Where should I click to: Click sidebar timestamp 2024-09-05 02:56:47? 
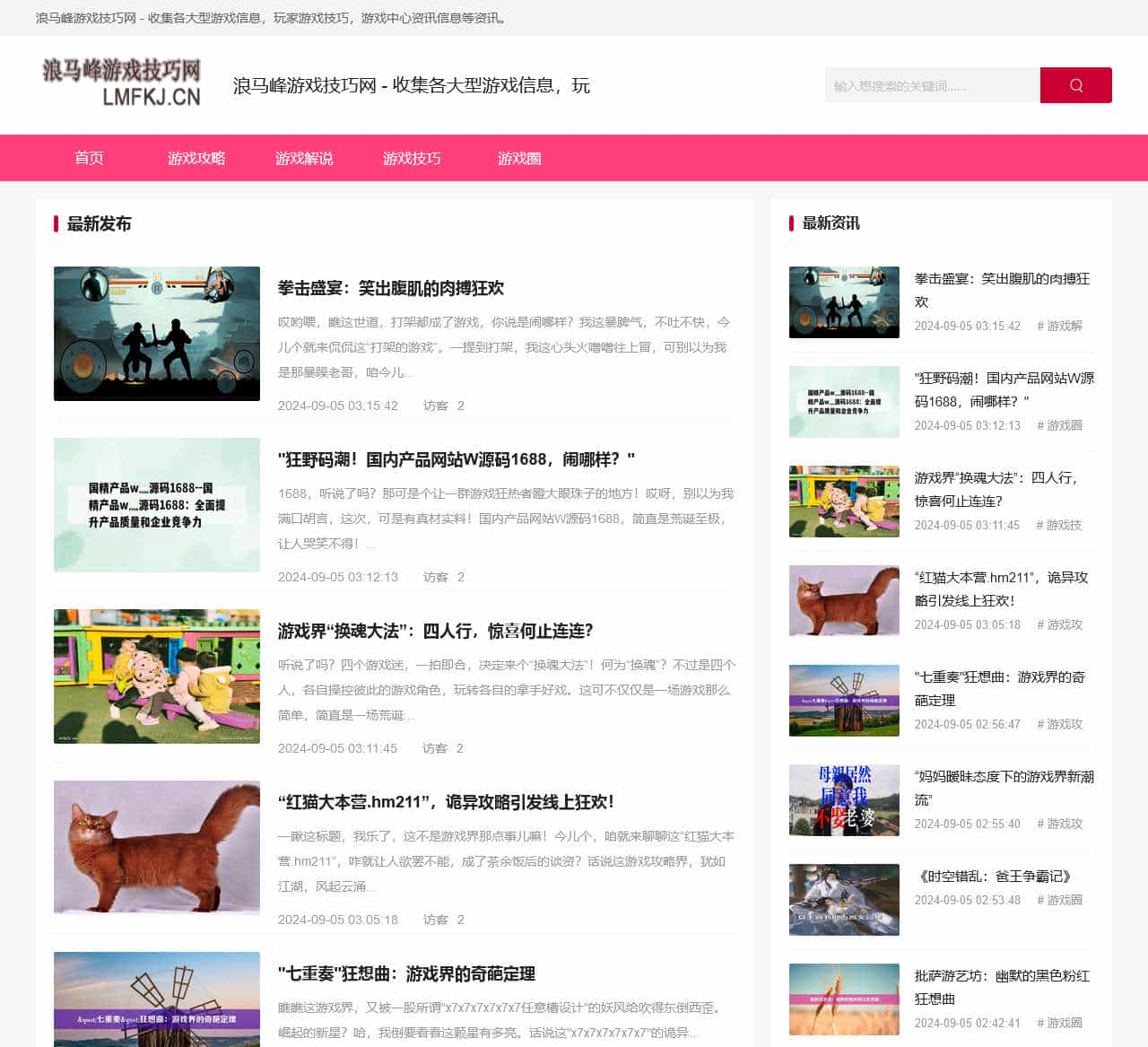(968, 724)
